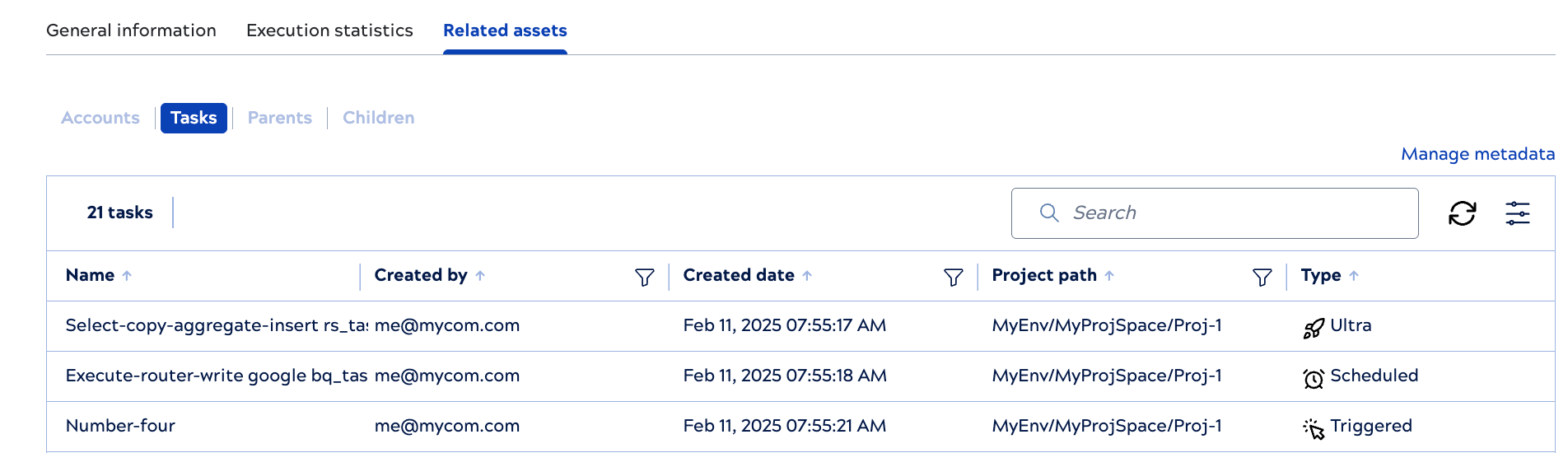The image size is (1568, 453).
Task: Open table column settings icon
Action: click(1518, 213)
